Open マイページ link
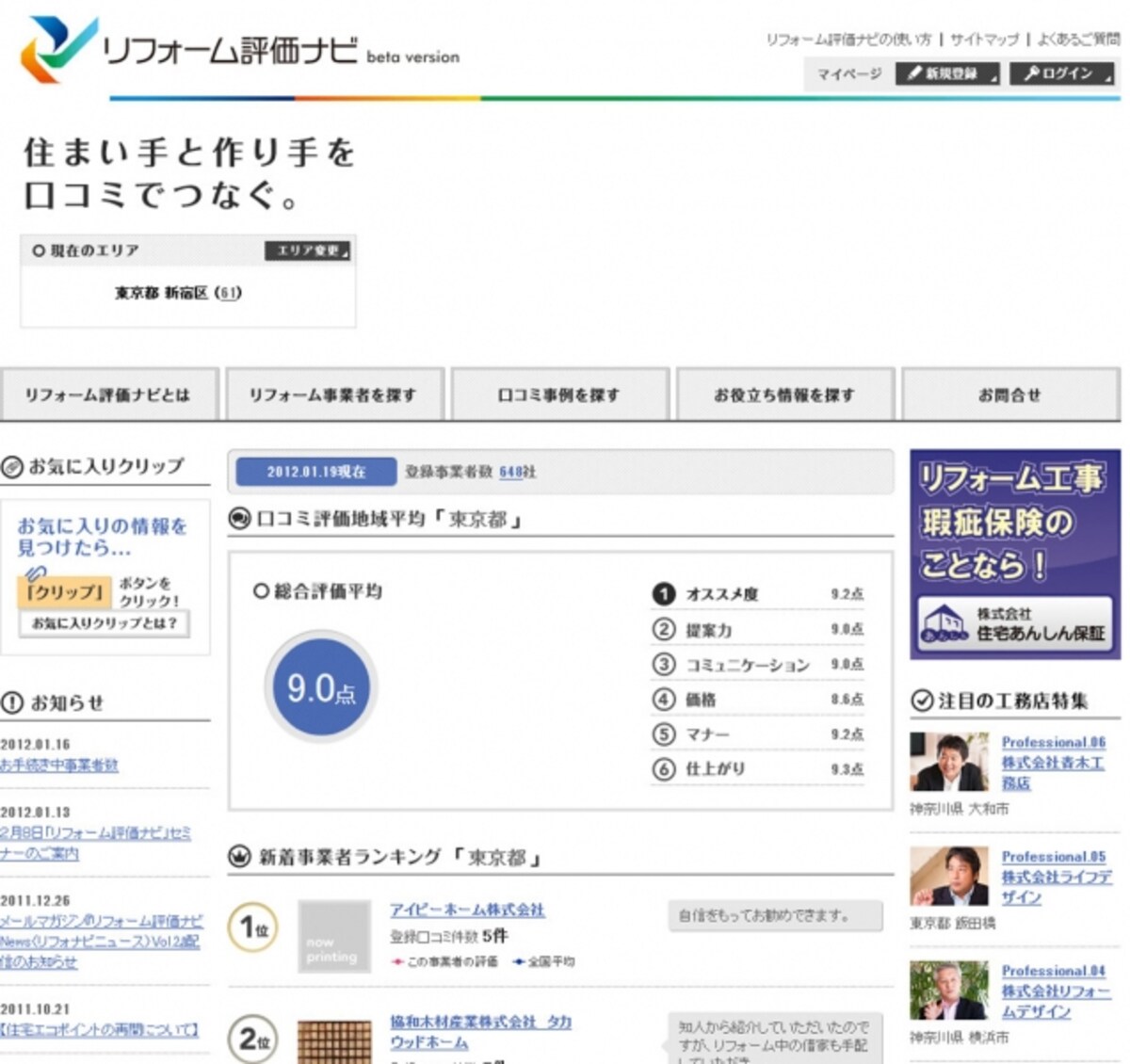 (x=848, y=73)
